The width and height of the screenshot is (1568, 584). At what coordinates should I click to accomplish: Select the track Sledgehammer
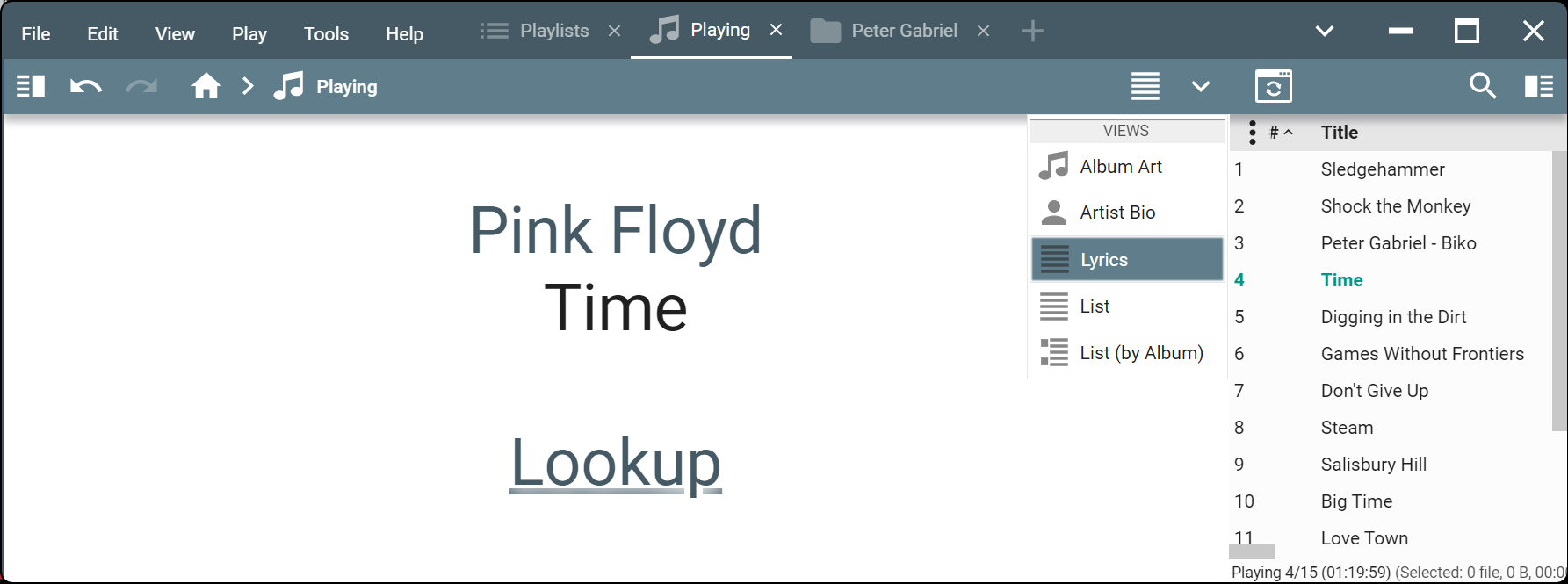pyautogui.click(x=1382, y=169)
